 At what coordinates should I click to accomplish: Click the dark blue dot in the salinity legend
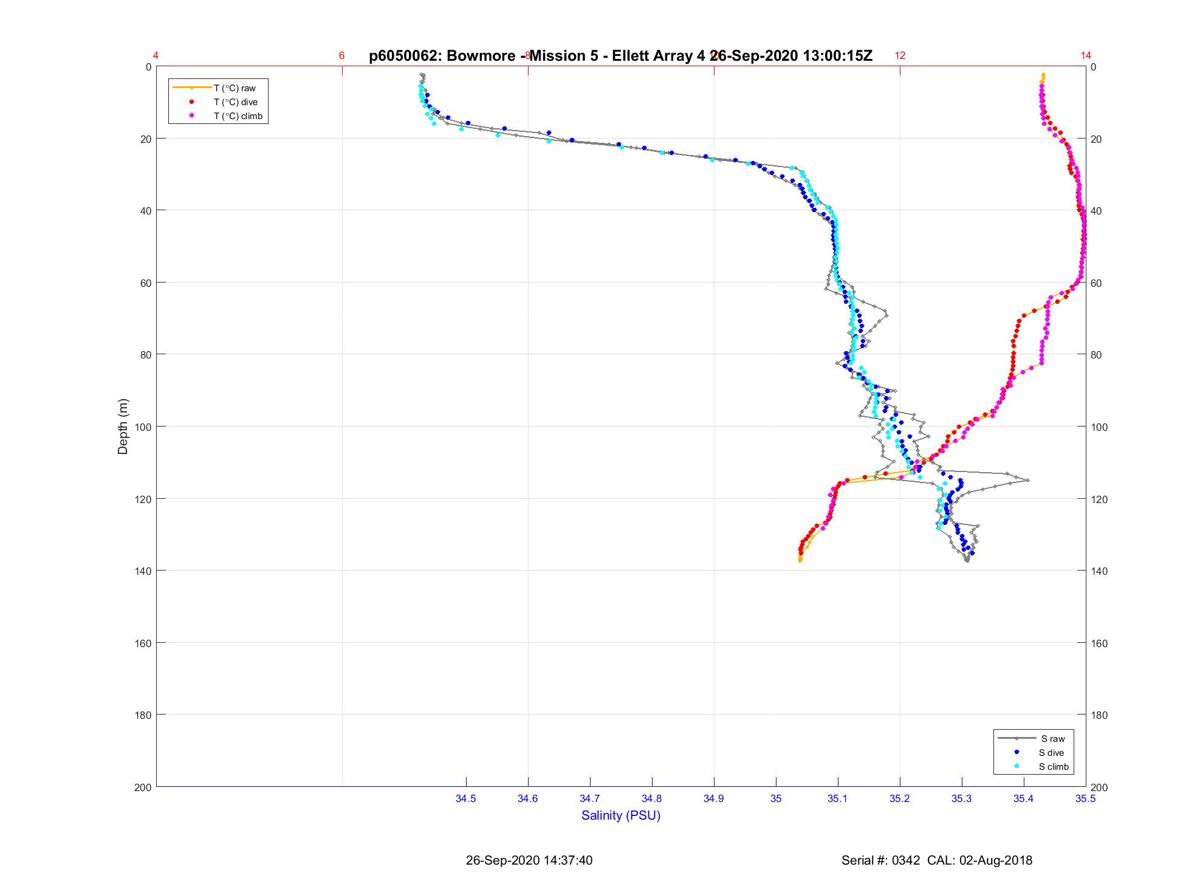tap(1016, 752)
